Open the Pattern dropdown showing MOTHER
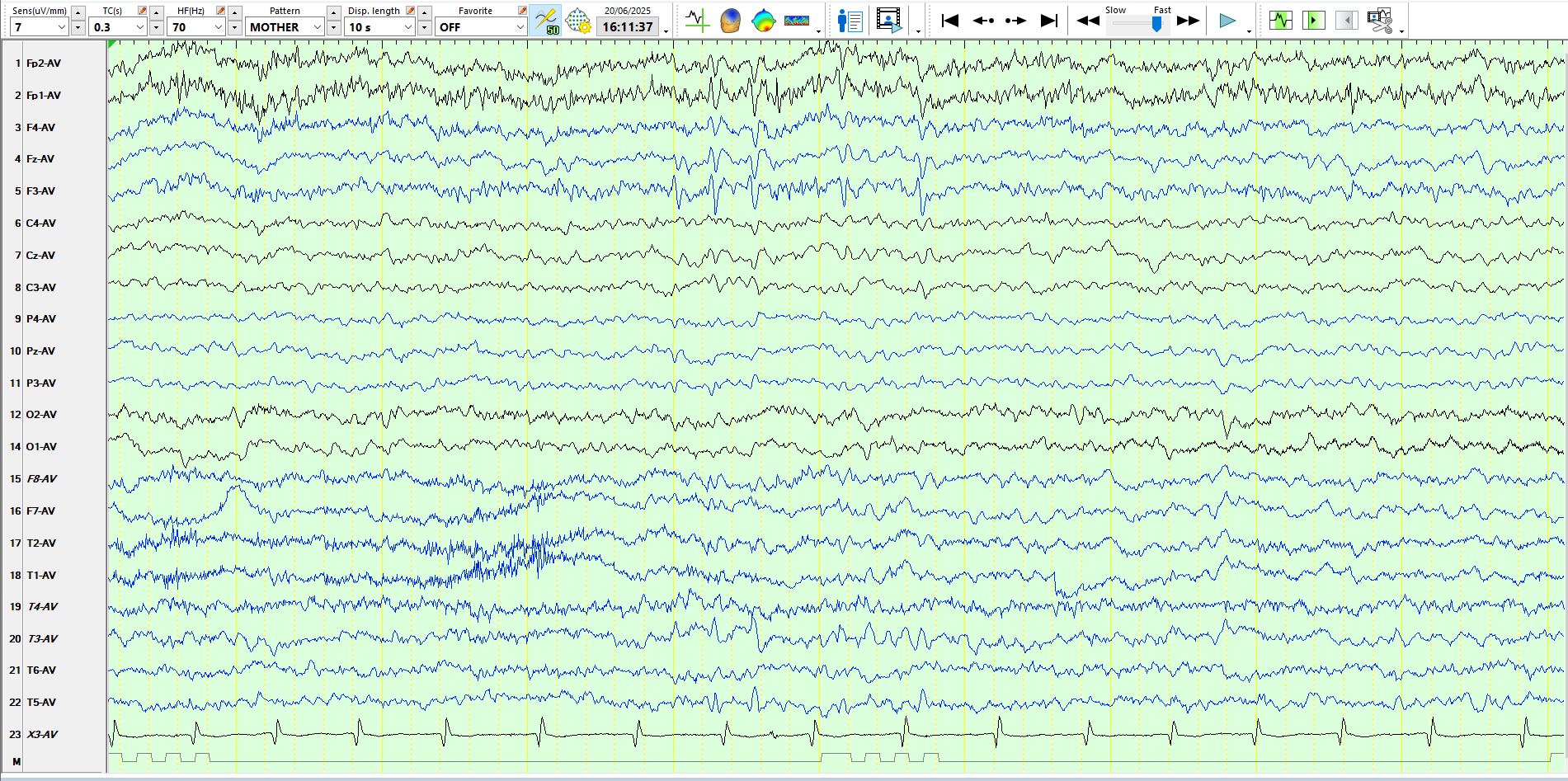Viewport: 1568px width, 781px height. 317,27
